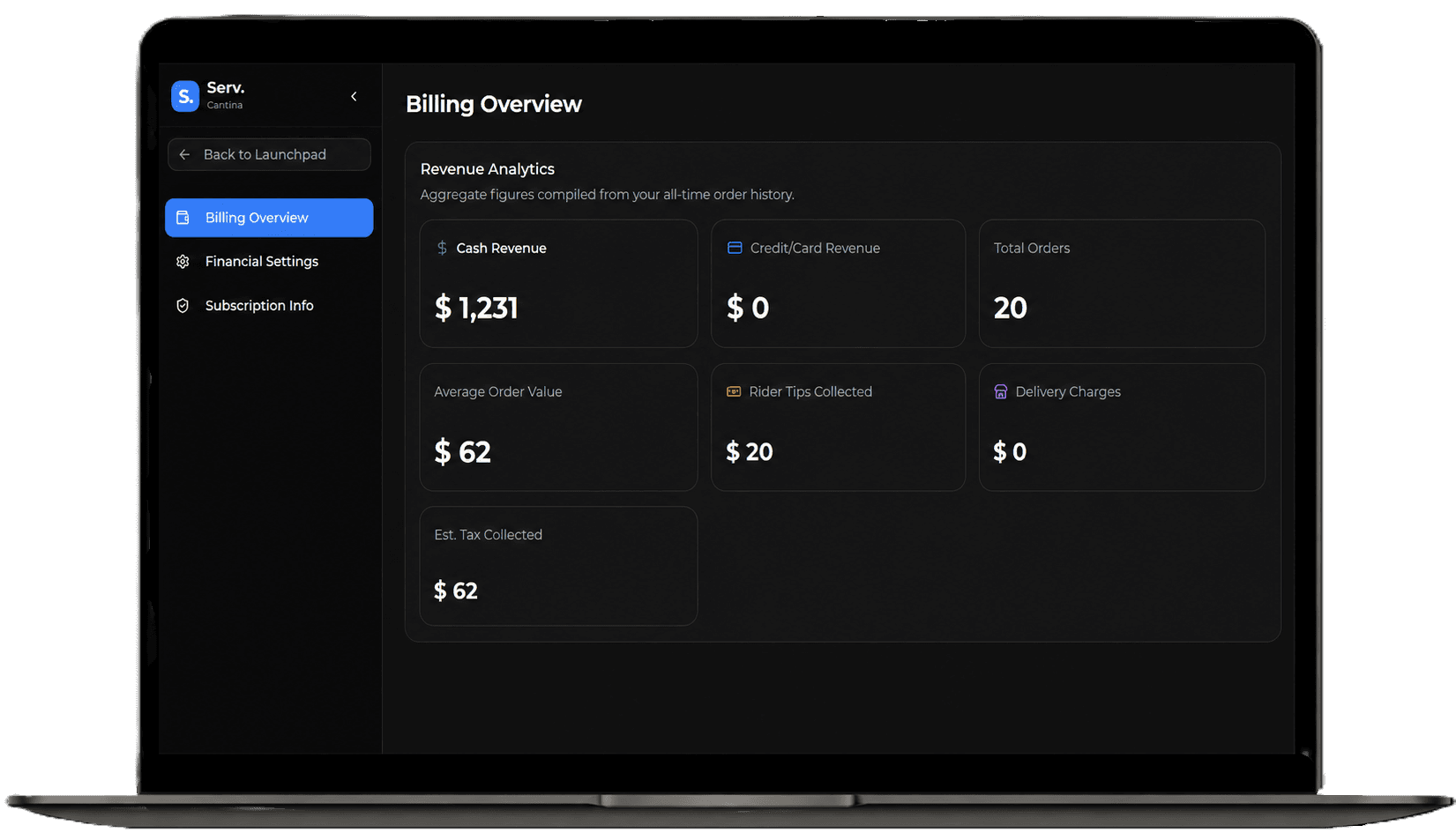Click the Total Orders value 20
Viewport: 1456px width, 840px height.
pos(1011,308)
